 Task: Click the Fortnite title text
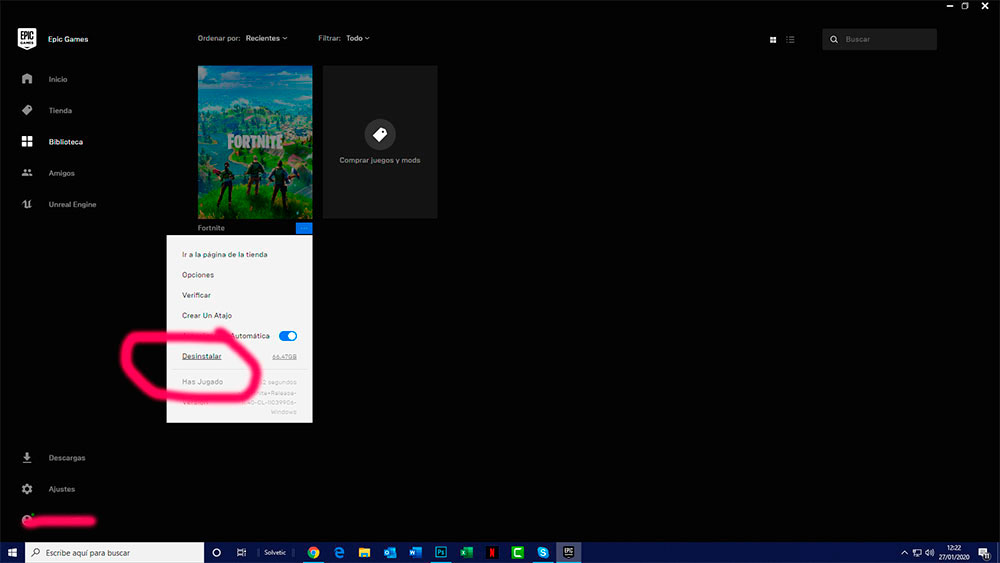pos(211,228)
